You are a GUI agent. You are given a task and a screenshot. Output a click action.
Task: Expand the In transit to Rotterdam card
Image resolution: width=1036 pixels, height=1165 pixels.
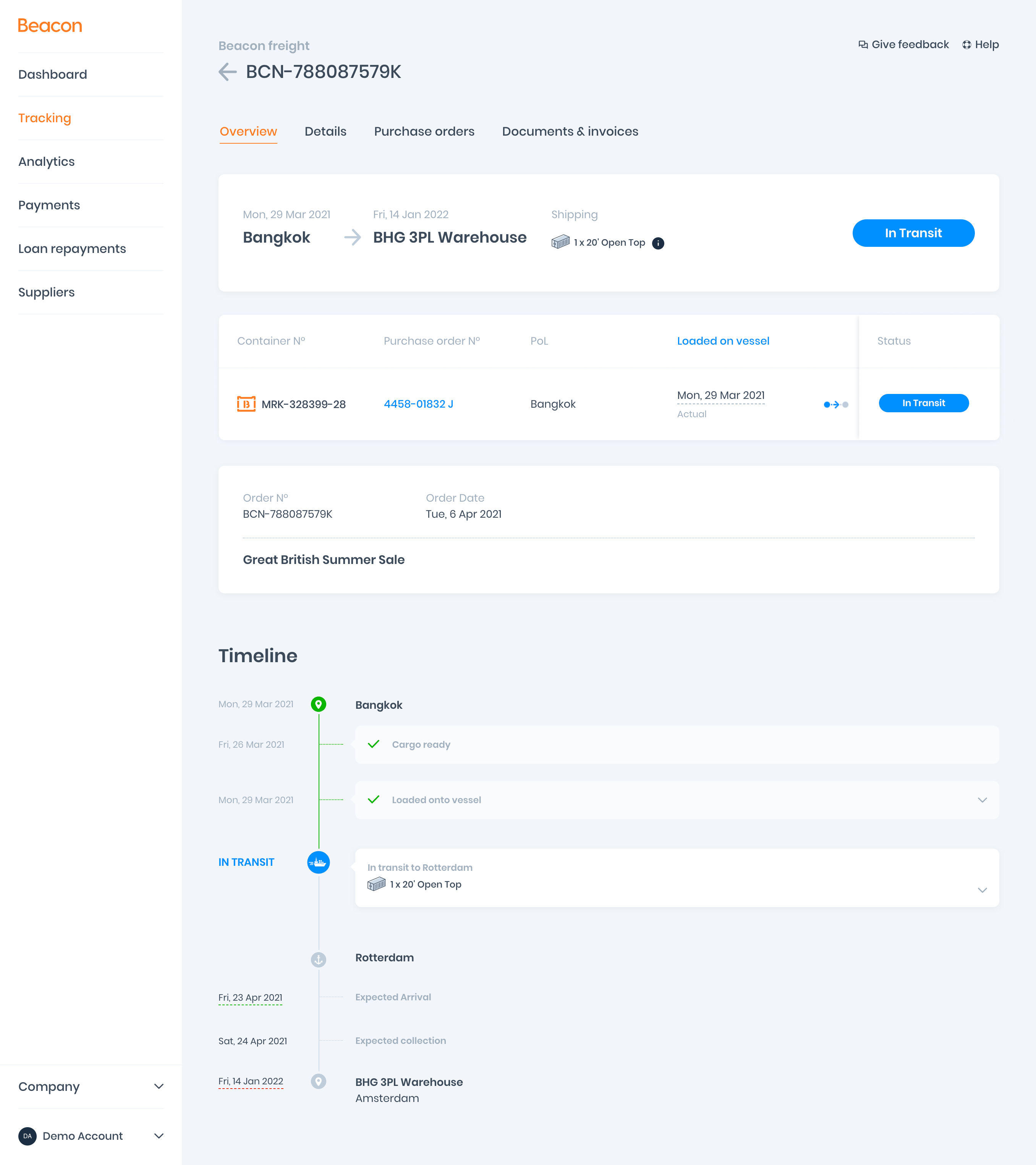[x=982, y=890]
